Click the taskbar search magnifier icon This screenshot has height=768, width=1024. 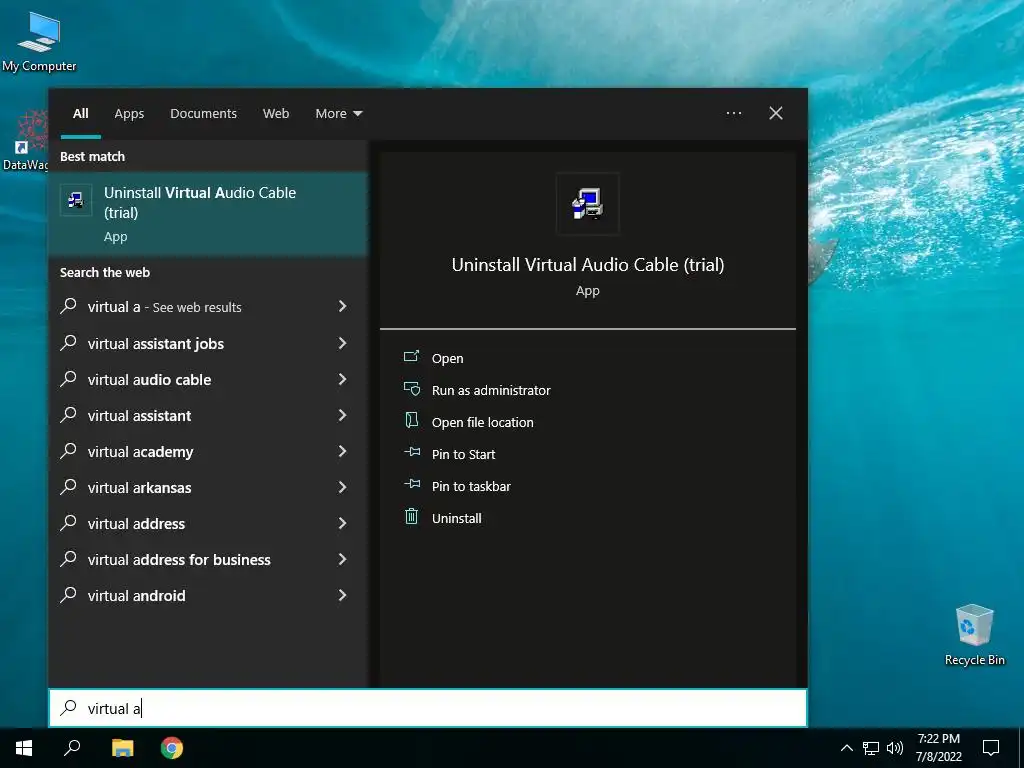(x=72, y=748)
